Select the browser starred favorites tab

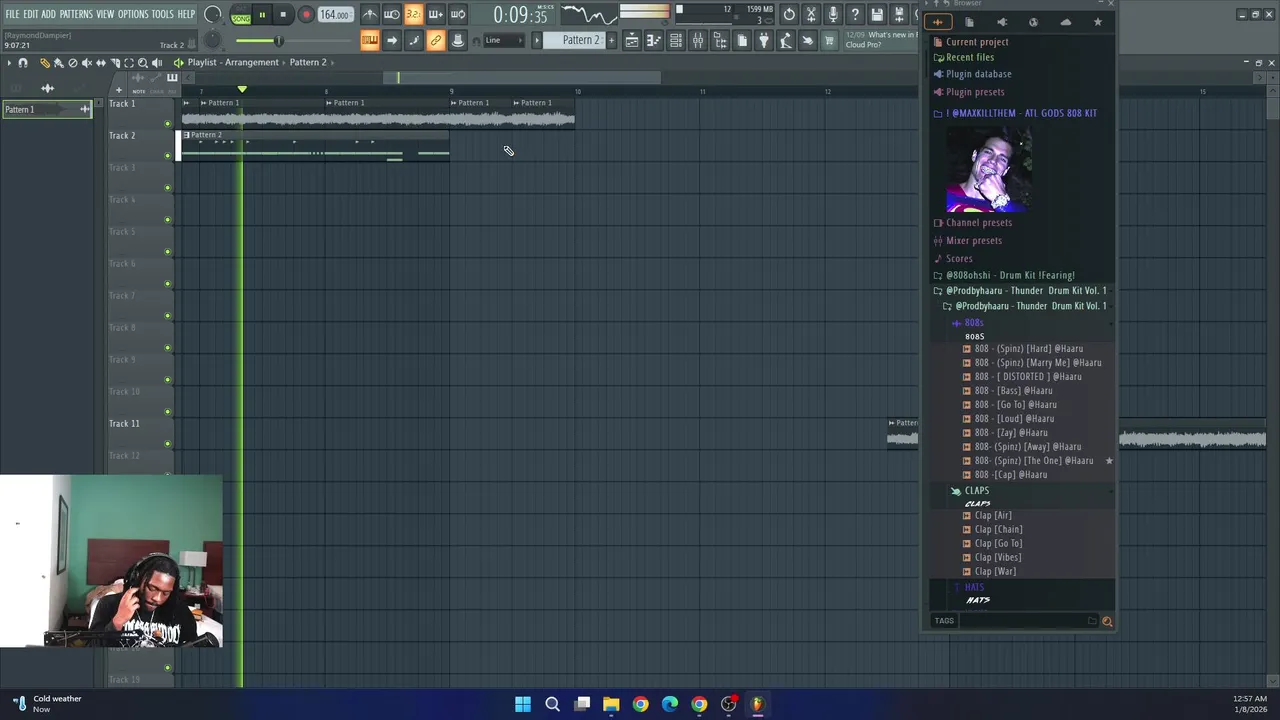click(x=1097, y=22)
